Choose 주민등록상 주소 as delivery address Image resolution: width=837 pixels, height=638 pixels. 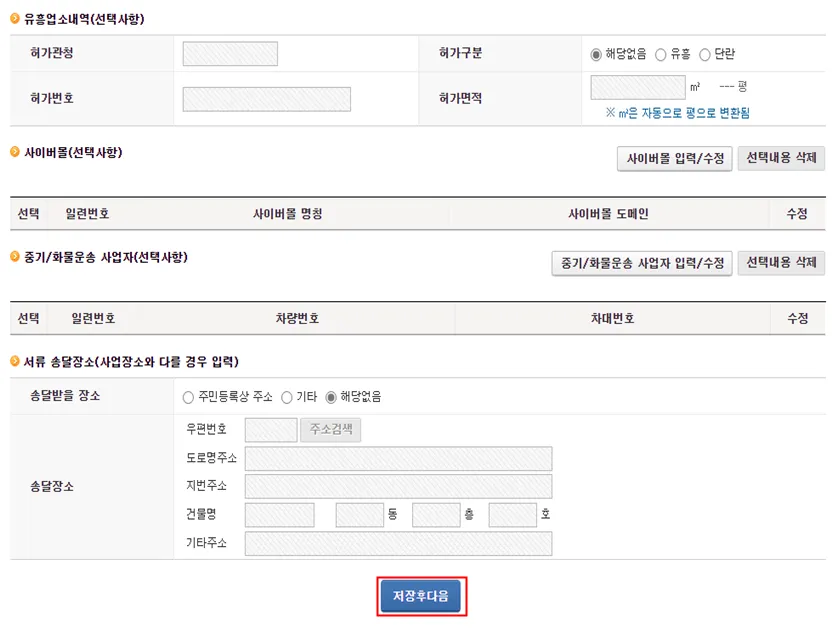188,397
